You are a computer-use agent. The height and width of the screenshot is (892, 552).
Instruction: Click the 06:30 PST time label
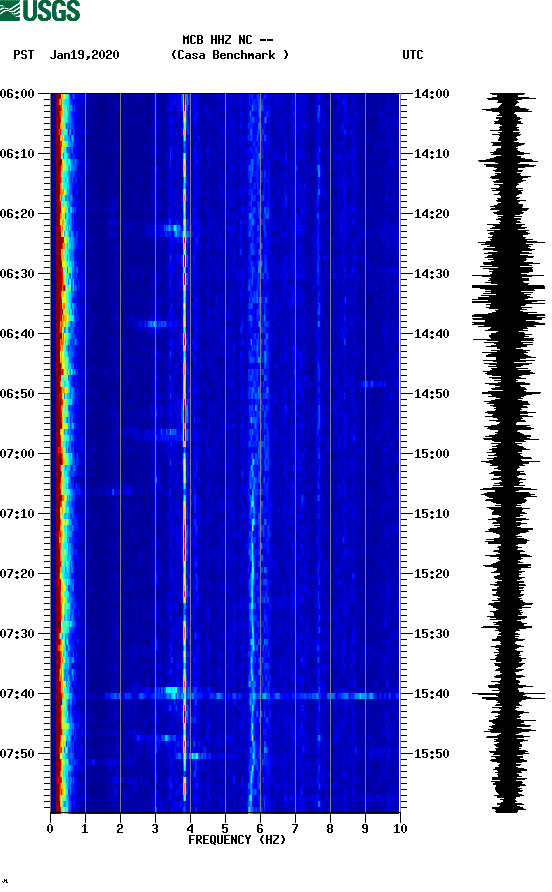pos(17,274)
